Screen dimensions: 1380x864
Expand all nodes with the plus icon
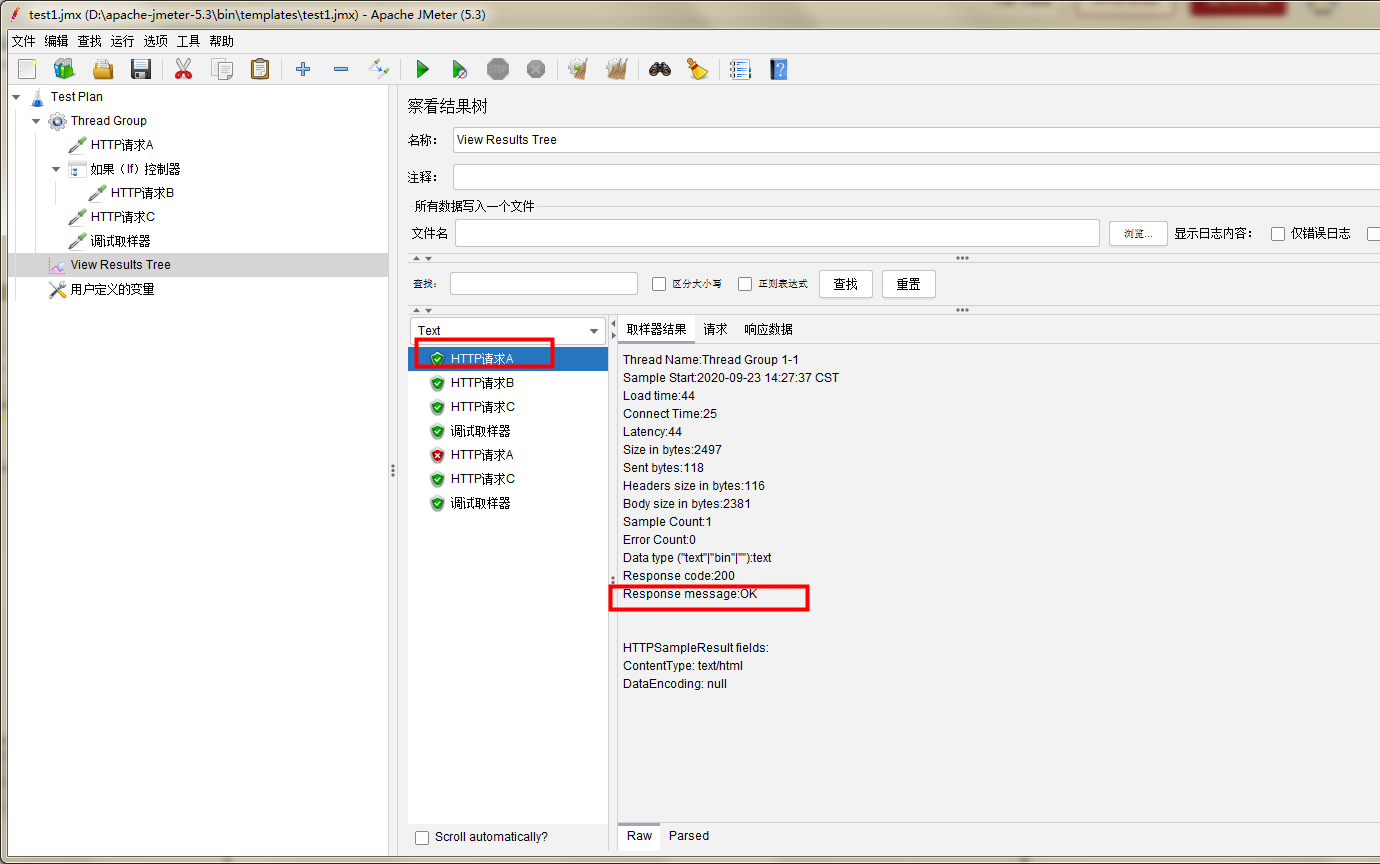303,69
